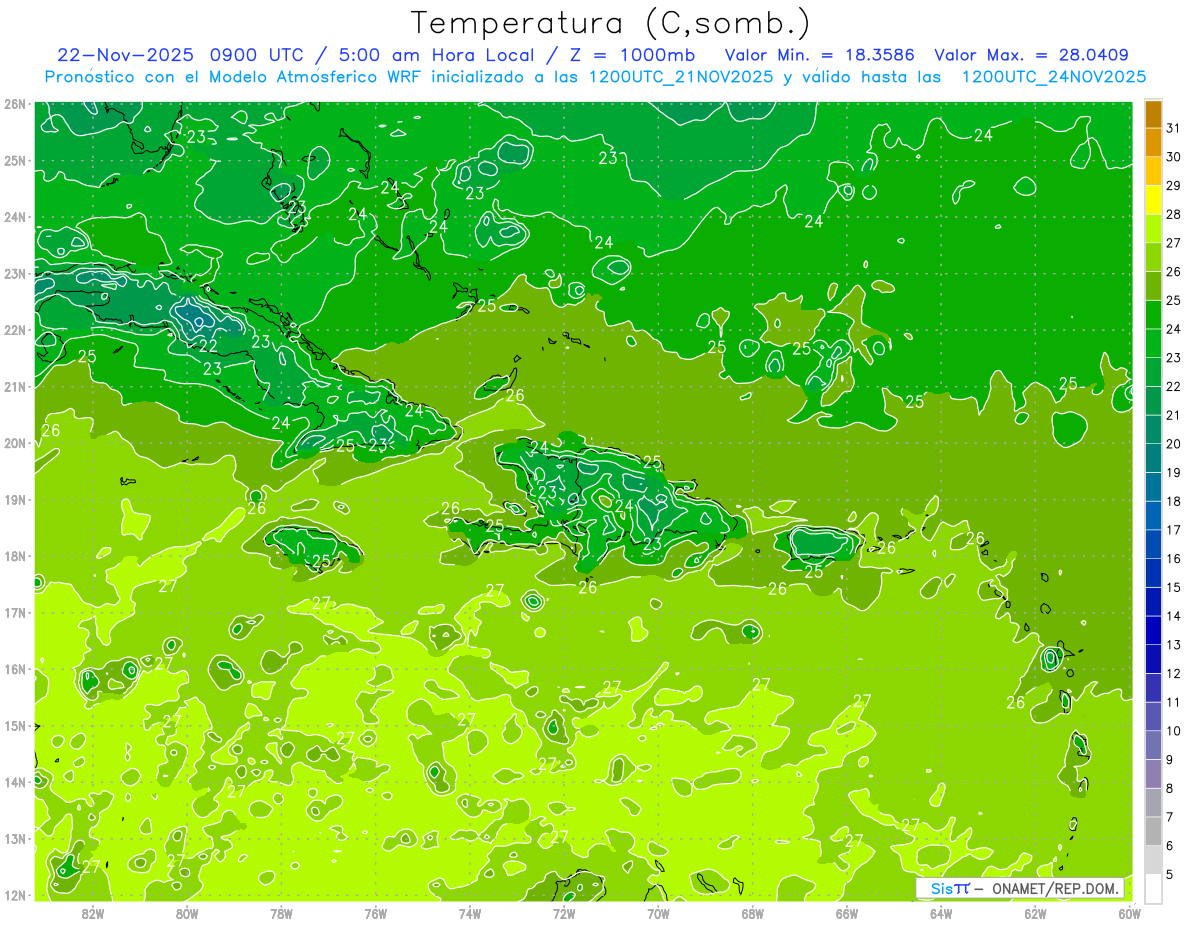1200x927 pixels.
Task: Click the initialization time "1200UTC_21NOV2025"
Action: pos(682,77)
